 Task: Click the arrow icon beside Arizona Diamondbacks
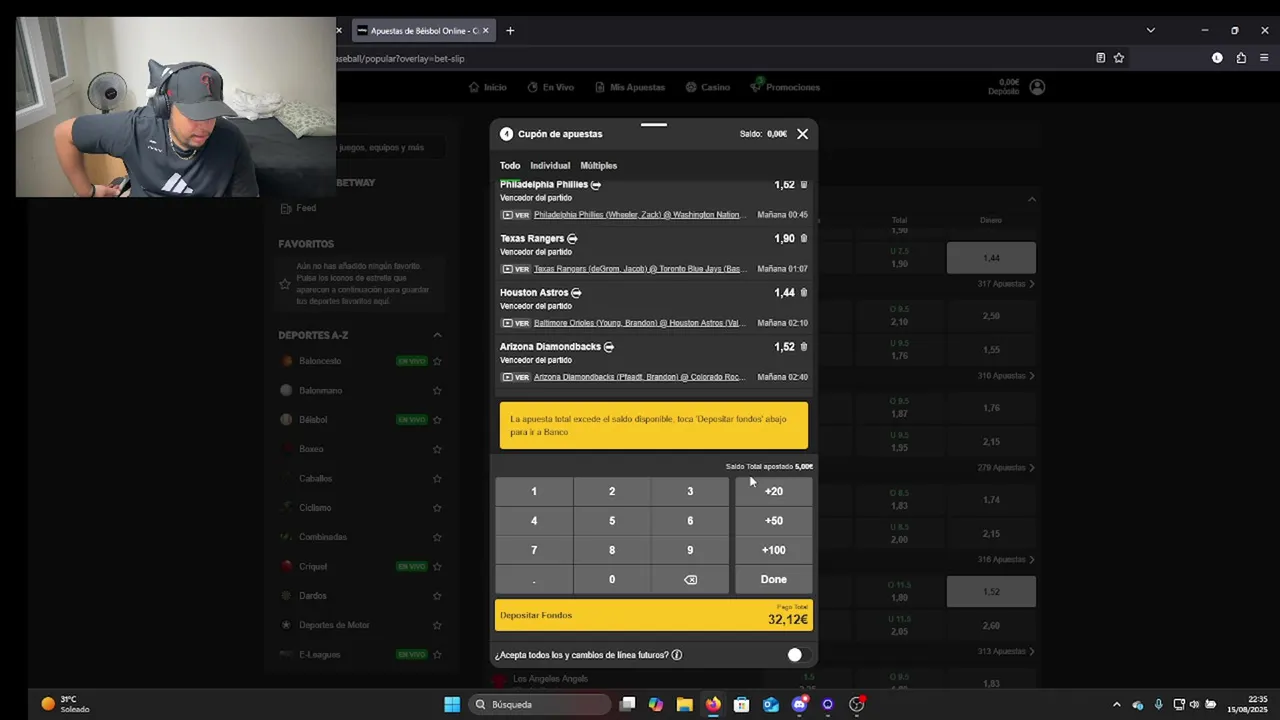point(609,347)
